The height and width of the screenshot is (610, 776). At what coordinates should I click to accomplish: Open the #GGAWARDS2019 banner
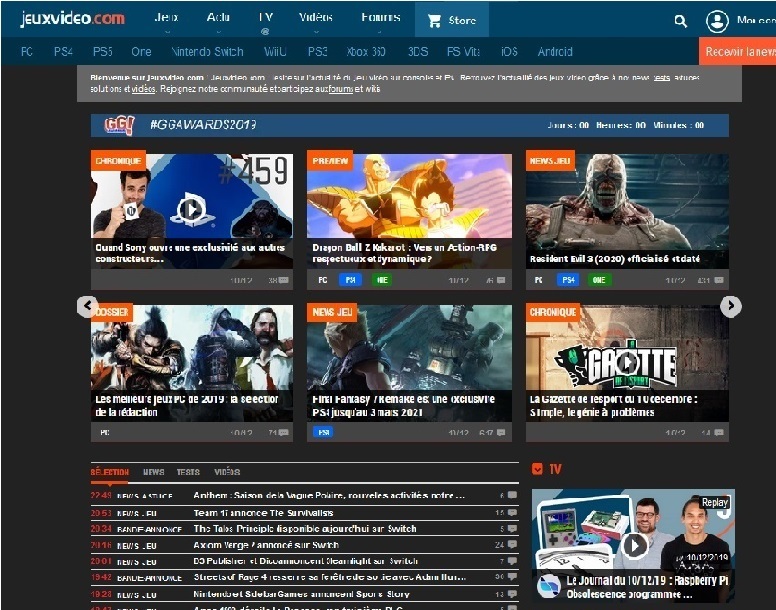pos(410,125)
